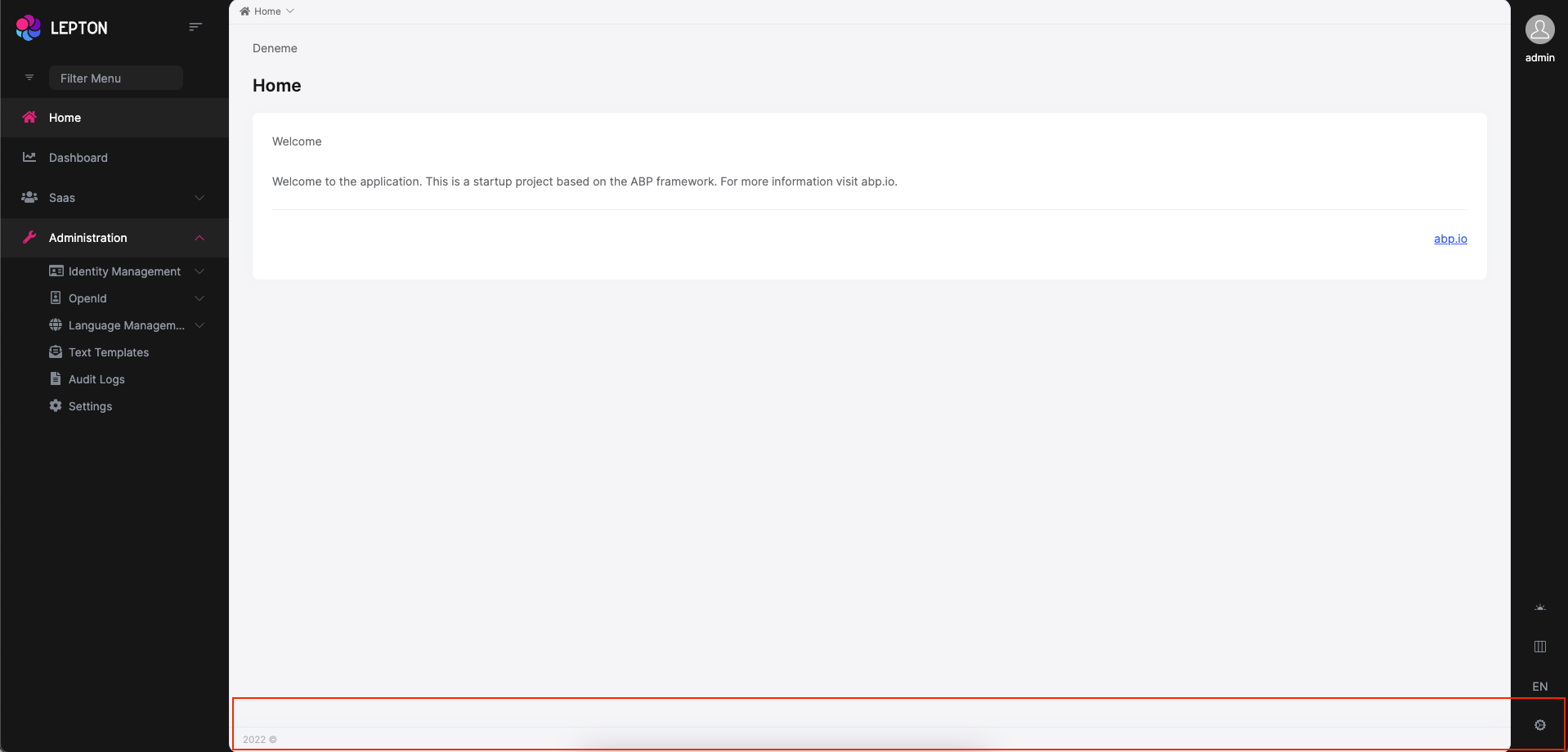The height and width of the screenshot is (752, 1568).
Task: Collapse the sidebar with the hamburger toggle
Action: (195, 26)
